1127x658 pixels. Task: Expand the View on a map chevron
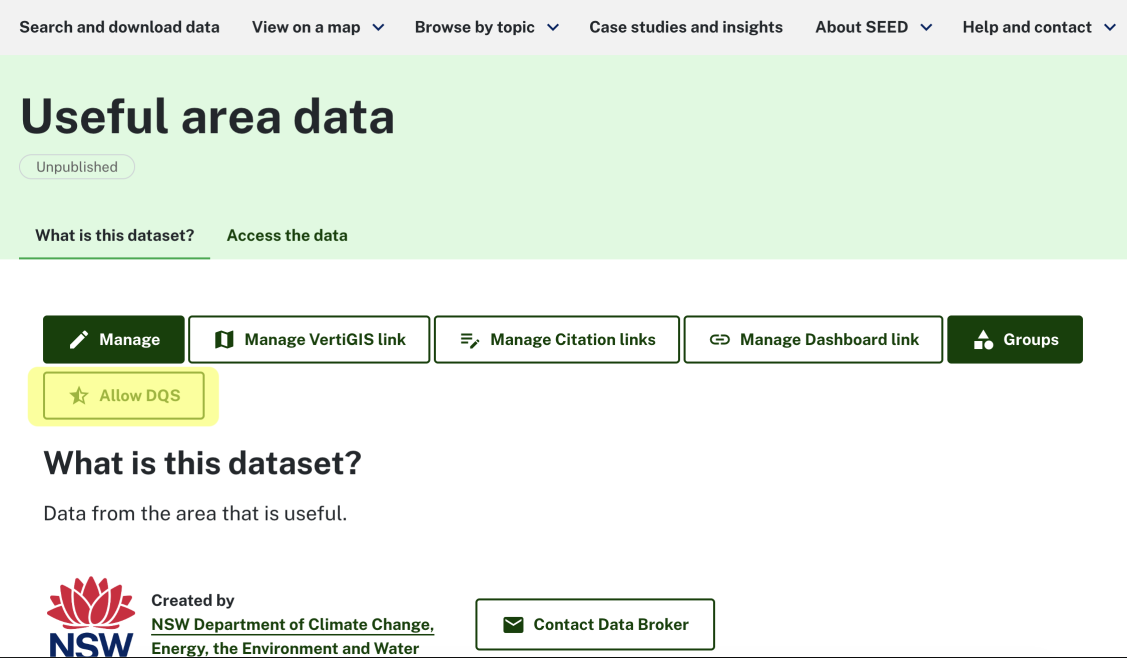(x=378, y=27)
